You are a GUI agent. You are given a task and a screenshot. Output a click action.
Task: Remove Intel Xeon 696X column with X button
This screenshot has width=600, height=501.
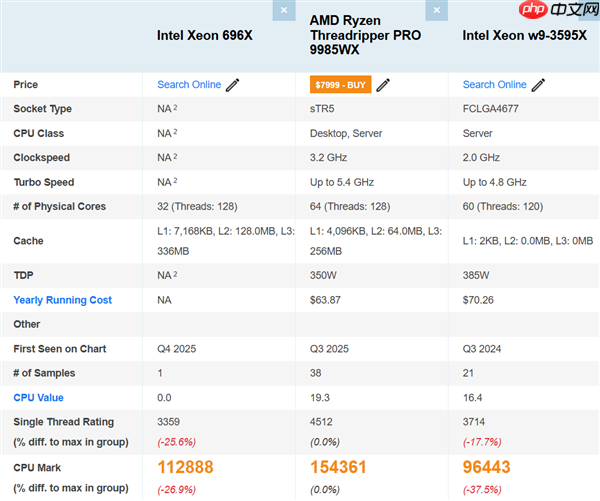point(284,10)
